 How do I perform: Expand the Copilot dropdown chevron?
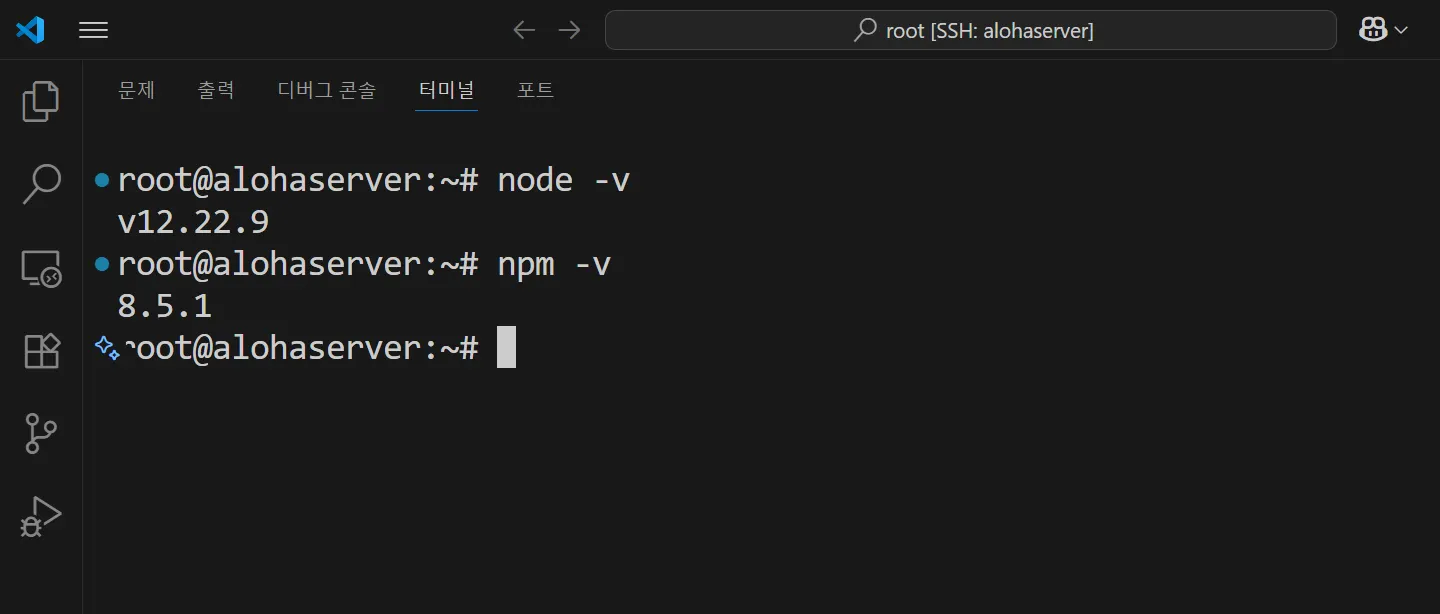[x=1401, y=30]
